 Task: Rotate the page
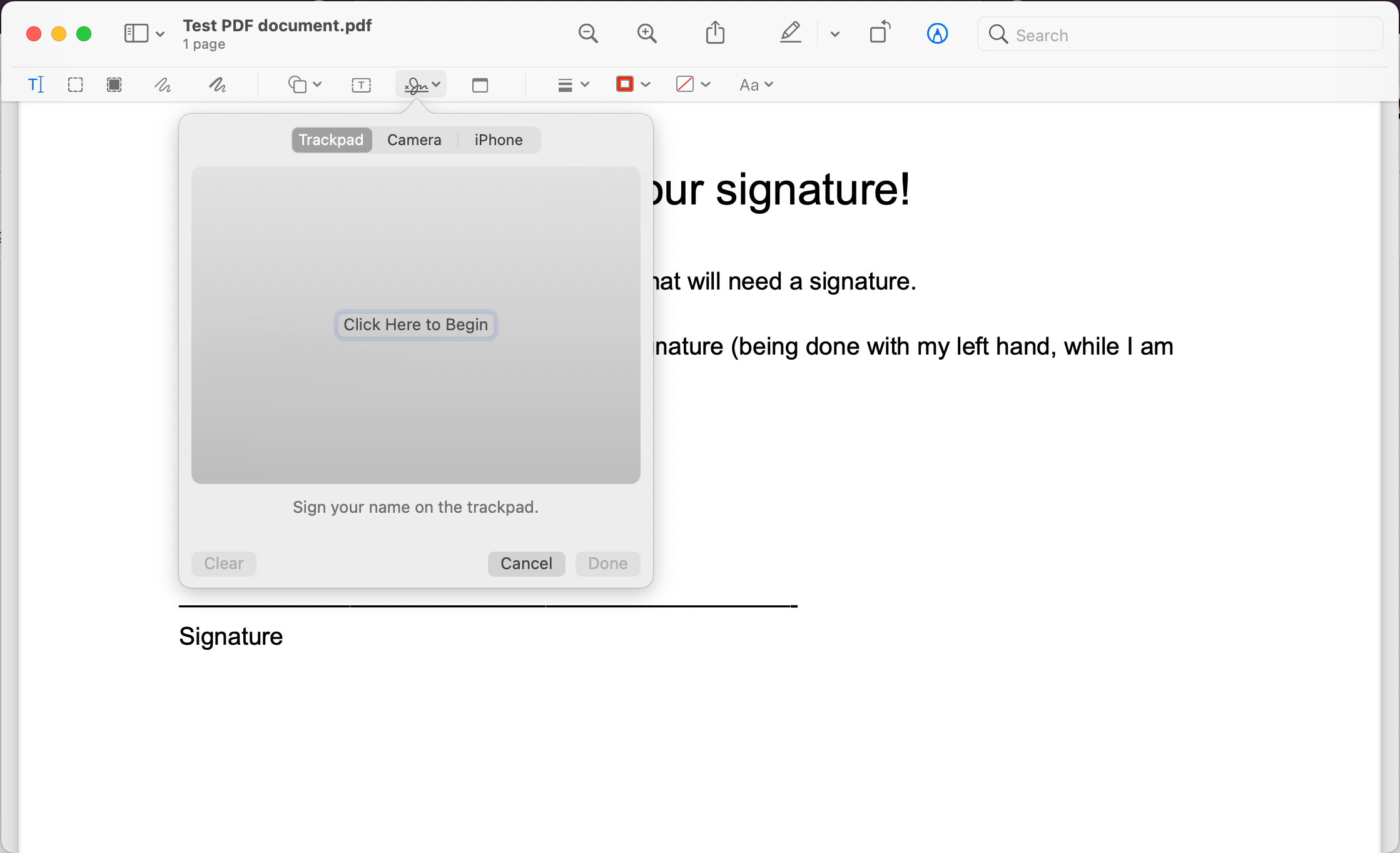pos(880,33)
